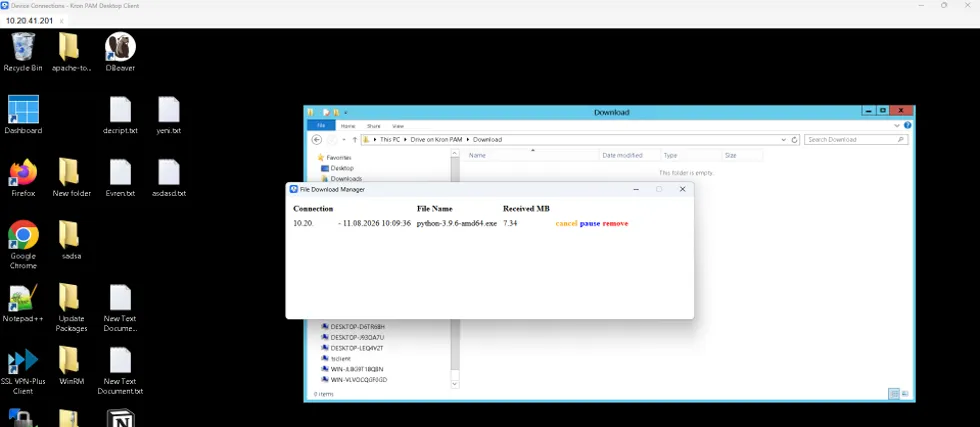Open the Notion app icon on desktop
This screenshot has height=427, width=980.
point(120,419)
